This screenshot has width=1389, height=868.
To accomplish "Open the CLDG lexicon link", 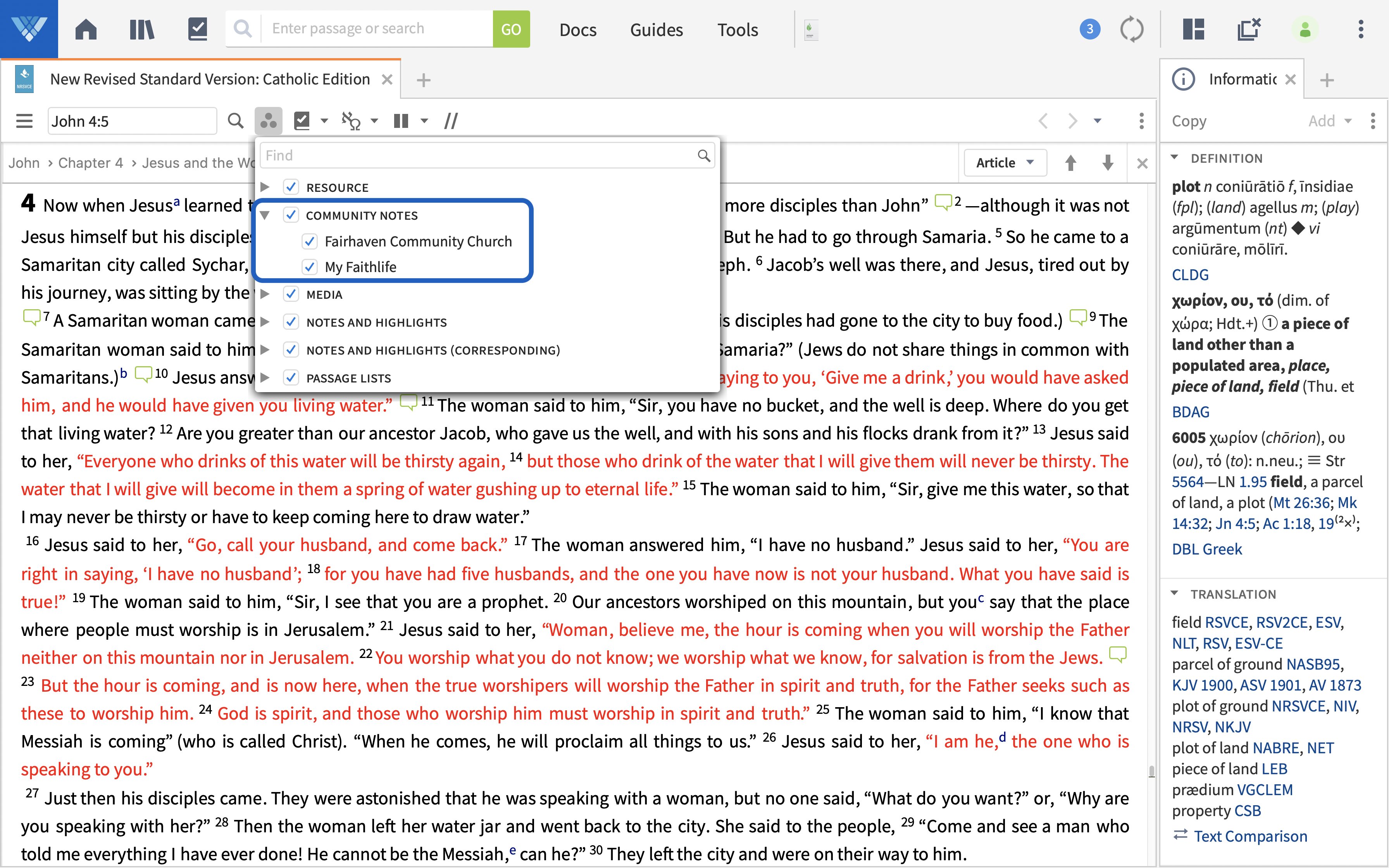I will pos(1190,275).
